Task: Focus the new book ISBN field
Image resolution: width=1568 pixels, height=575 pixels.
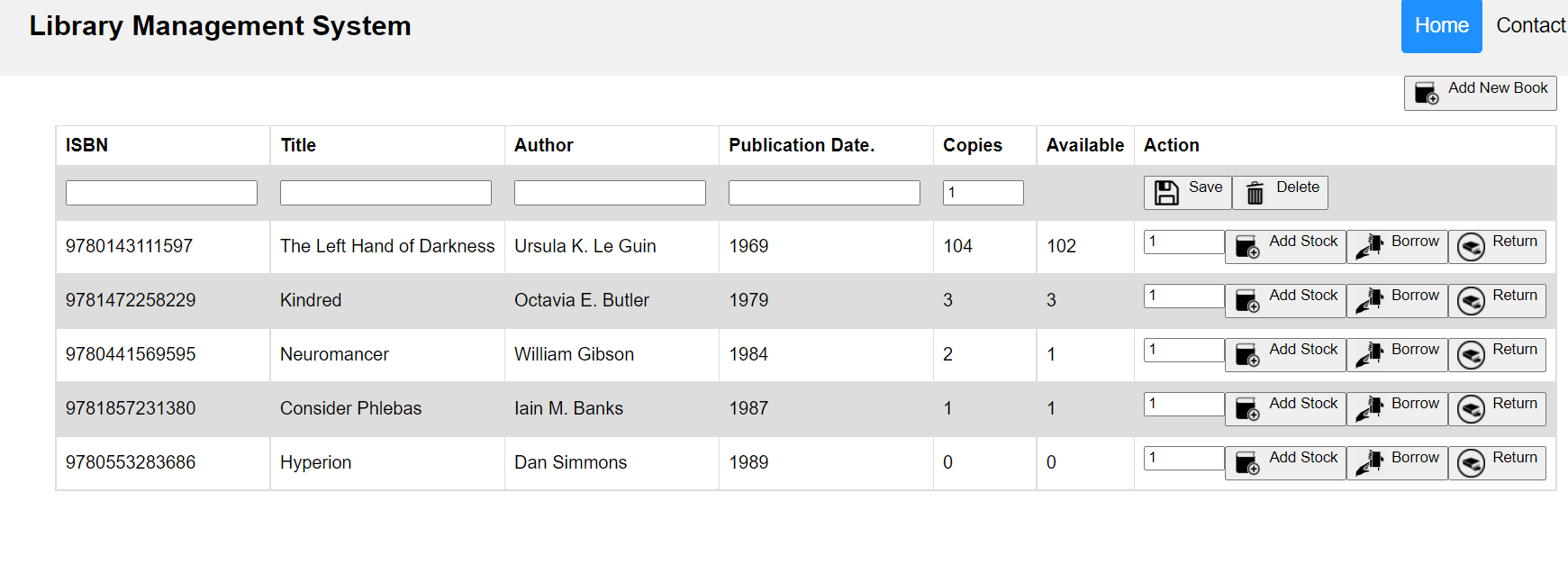Action: tap(161, 193)
